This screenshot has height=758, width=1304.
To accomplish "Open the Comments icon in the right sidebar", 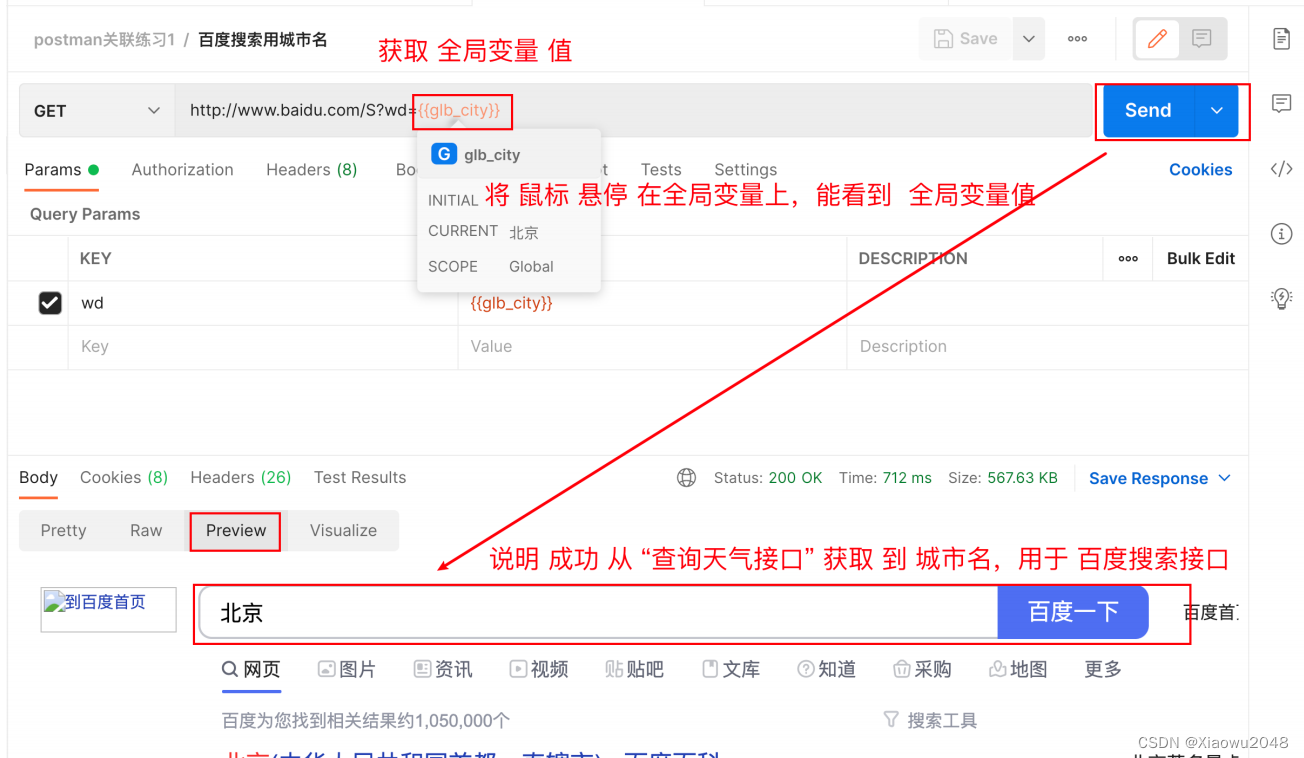I will point(1281,103).
